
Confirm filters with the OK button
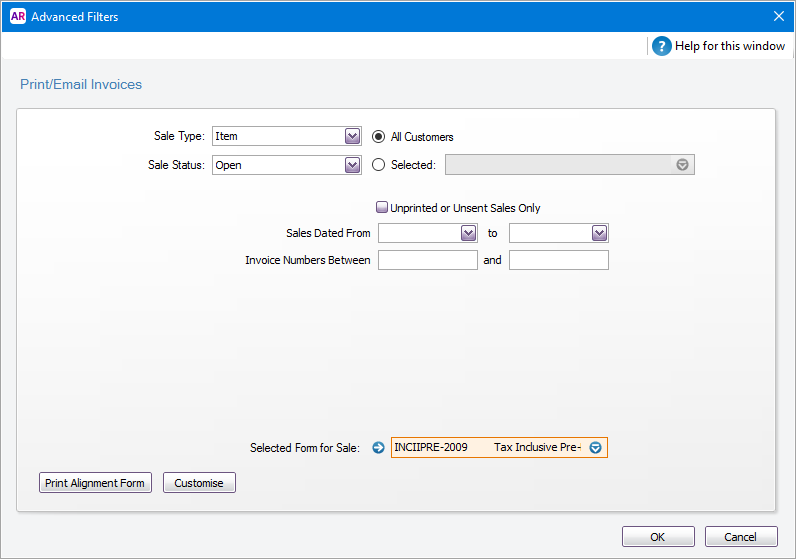pyautogui.click(x=657, y=537)
